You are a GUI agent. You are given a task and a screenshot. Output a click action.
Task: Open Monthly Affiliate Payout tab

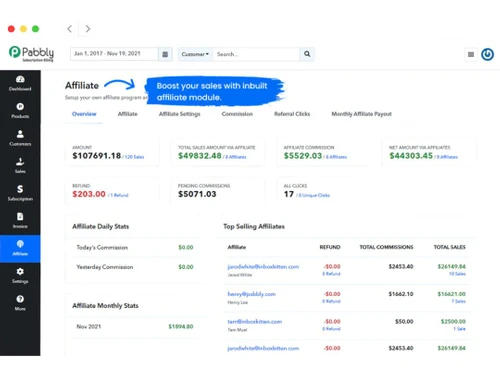click(x=361, y=114)
